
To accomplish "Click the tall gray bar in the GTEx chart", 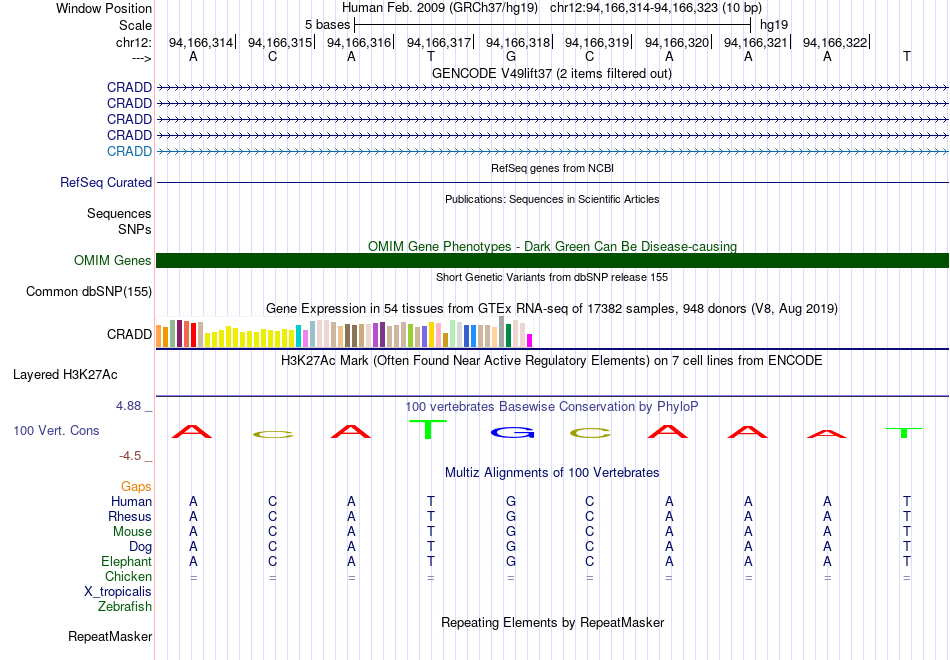I will coord(502,332).
